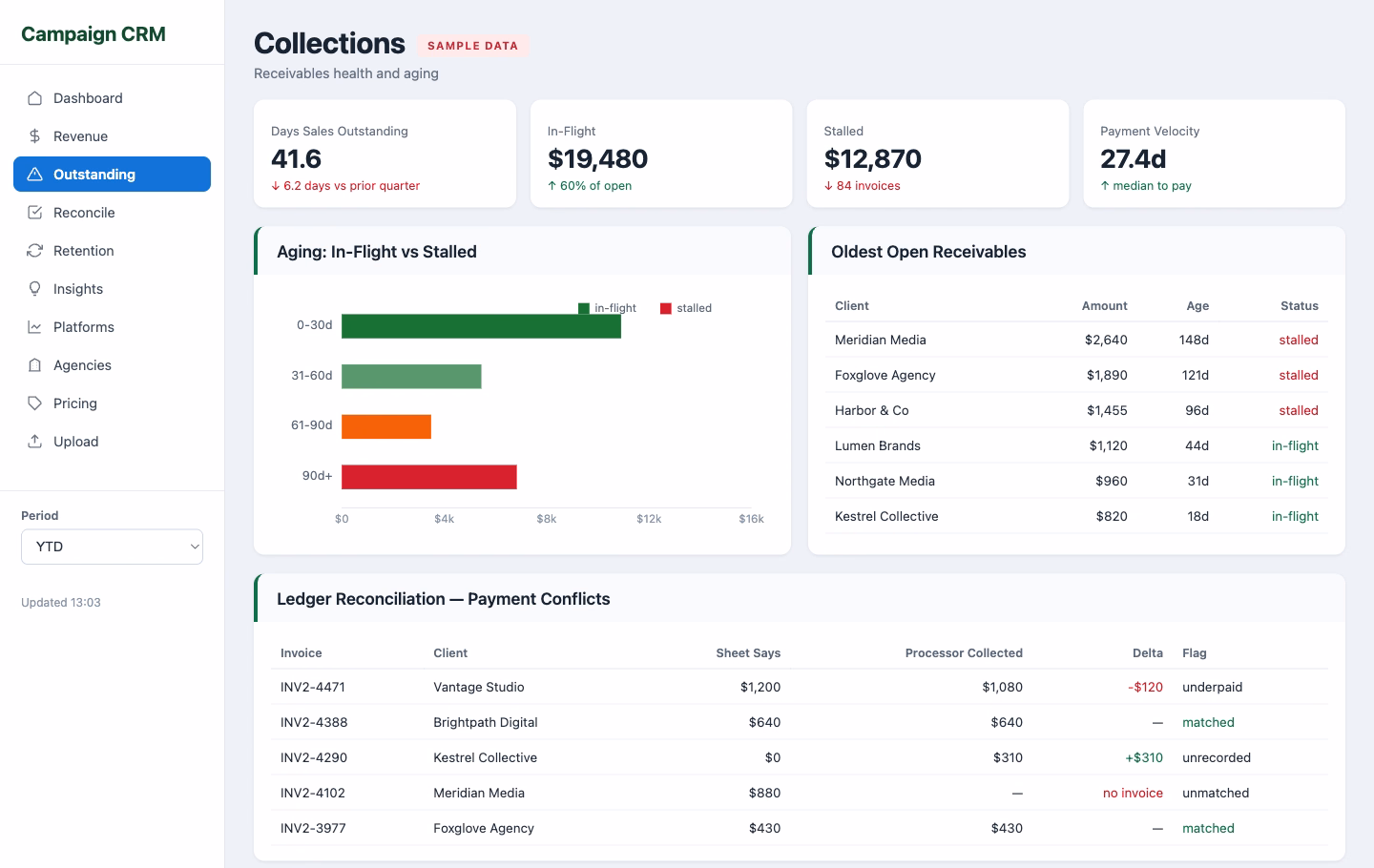1374x868 pixels.
Task: Click the '84 invoices' stalled subtext
Action: click(863, 186)
